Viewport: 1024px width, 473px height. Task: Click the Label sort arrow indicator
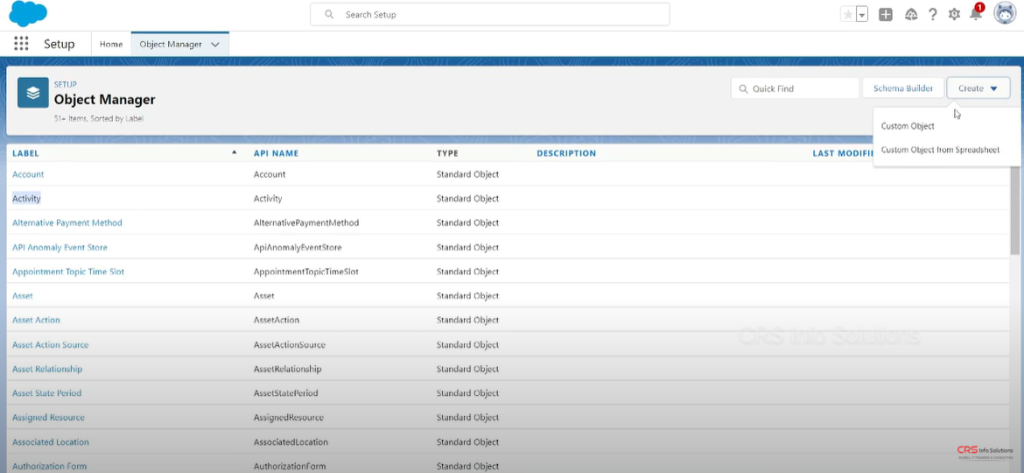click(x=234, y=153)
